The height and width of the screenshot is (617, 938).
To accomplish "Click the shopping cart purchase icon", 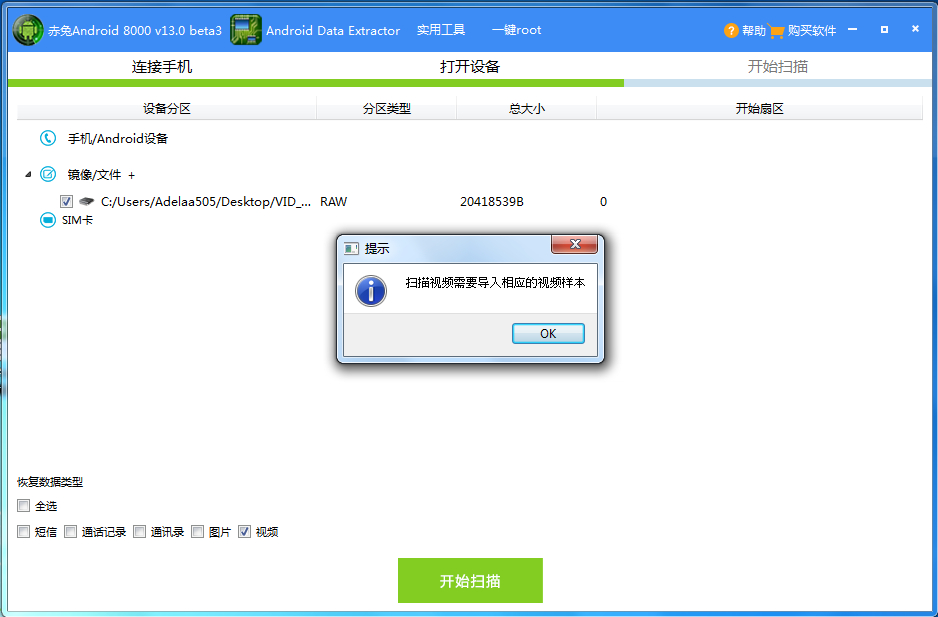I will coord(776,31).
